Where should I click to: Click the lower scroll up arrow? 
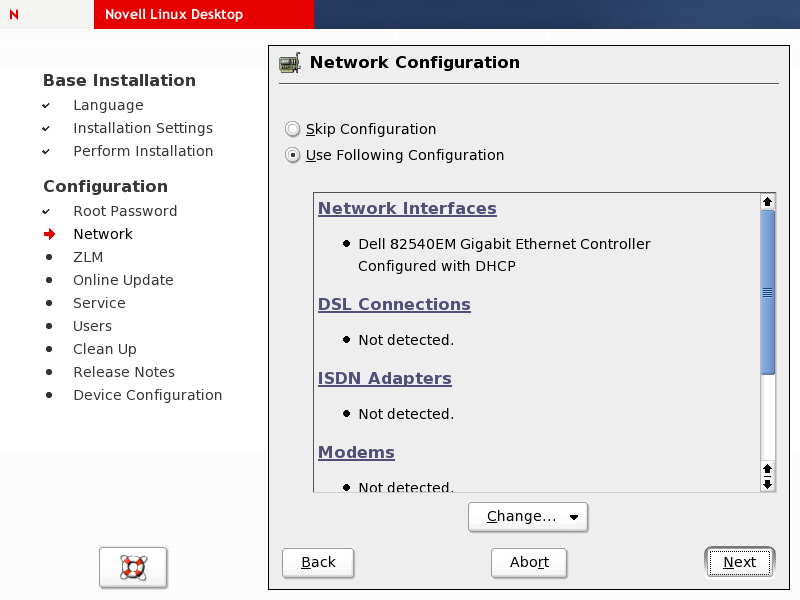[x=768, y=468]
